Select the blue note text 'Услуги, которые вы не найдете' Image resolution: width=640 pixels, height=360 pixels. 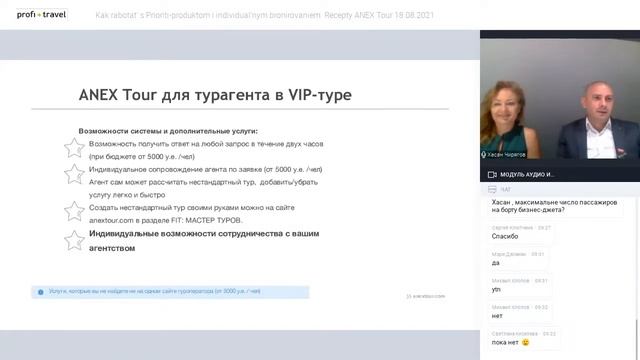[x=154, y=291]
